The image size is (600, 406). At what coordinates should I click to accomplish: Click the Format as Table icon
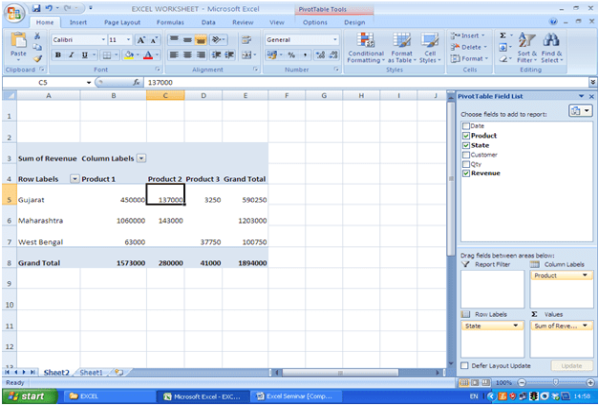click(x=402, y=46)
